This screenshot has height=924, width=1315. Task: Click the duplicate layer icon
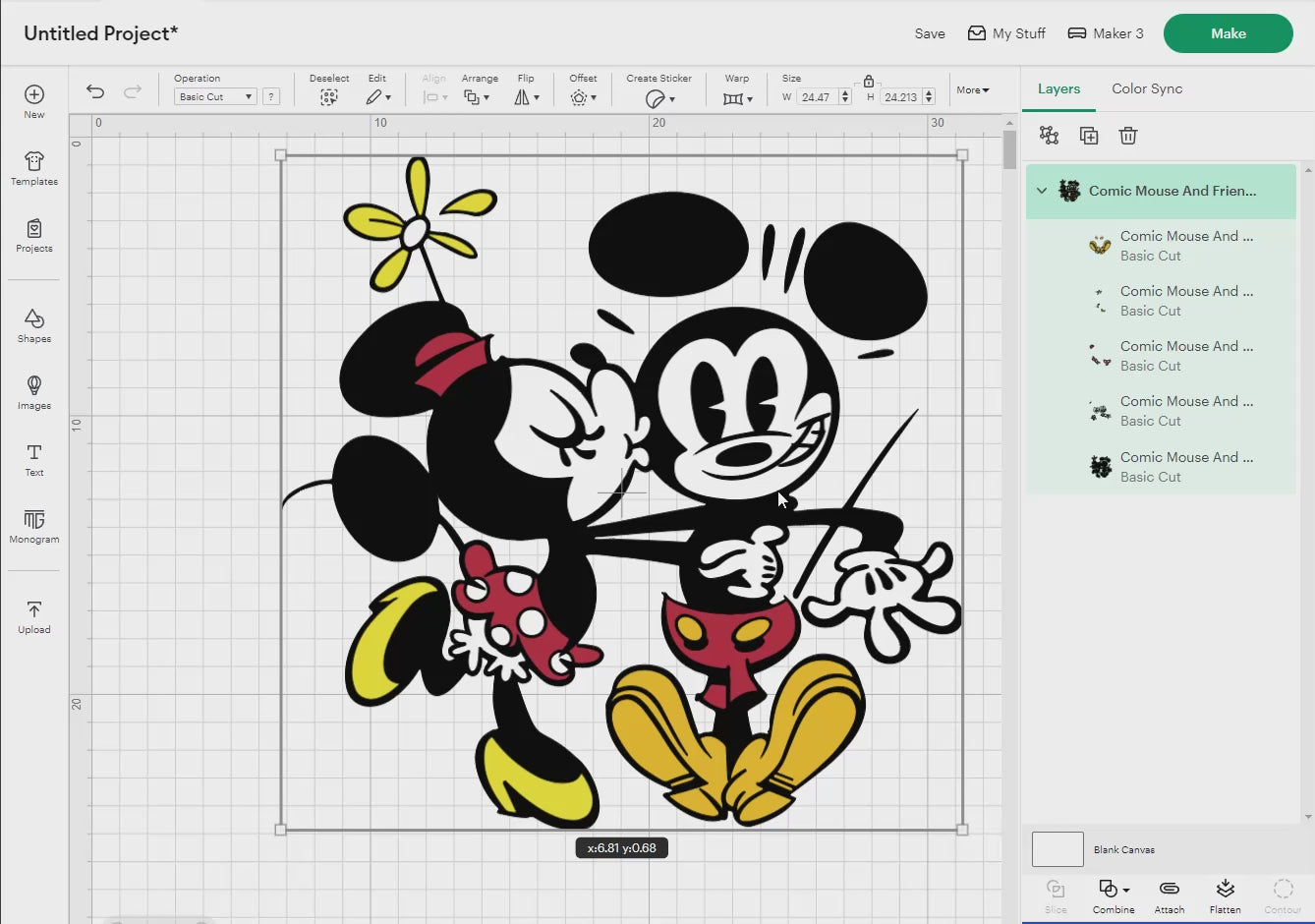(1089, 136)
